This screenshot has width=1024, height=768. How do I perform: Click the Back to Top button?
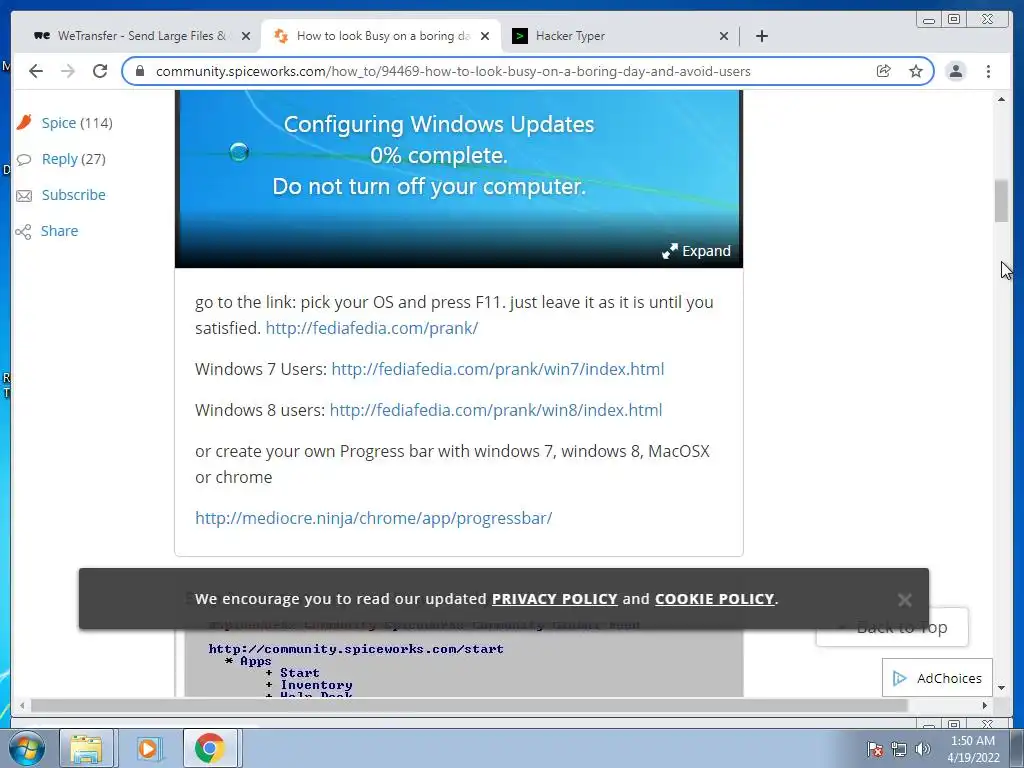(x=892, y=627)
